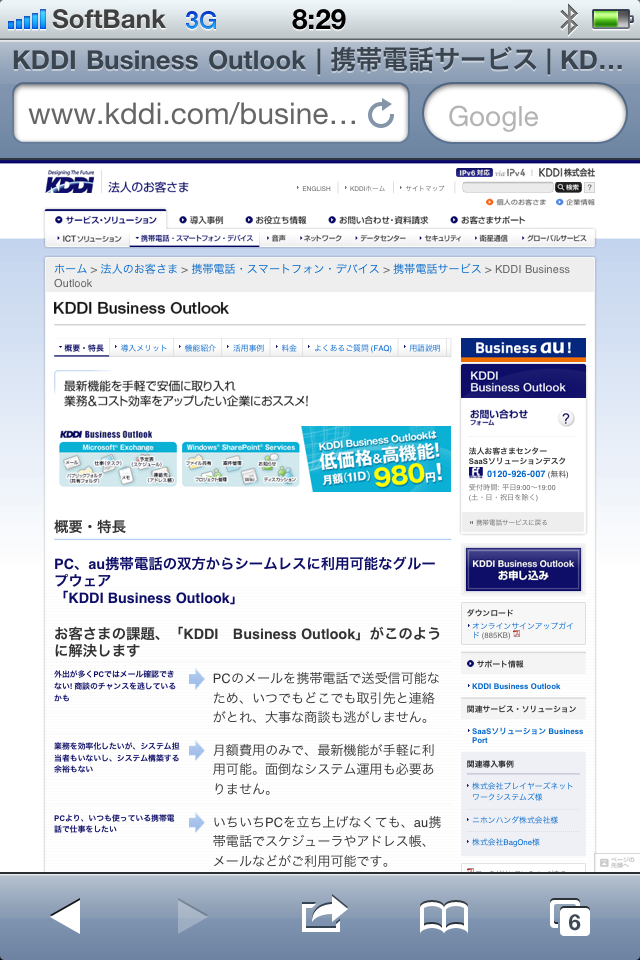The height and width of the screenshot is (960, 640).
Task: Tap the battery status icon
Action: click(612, 19)
